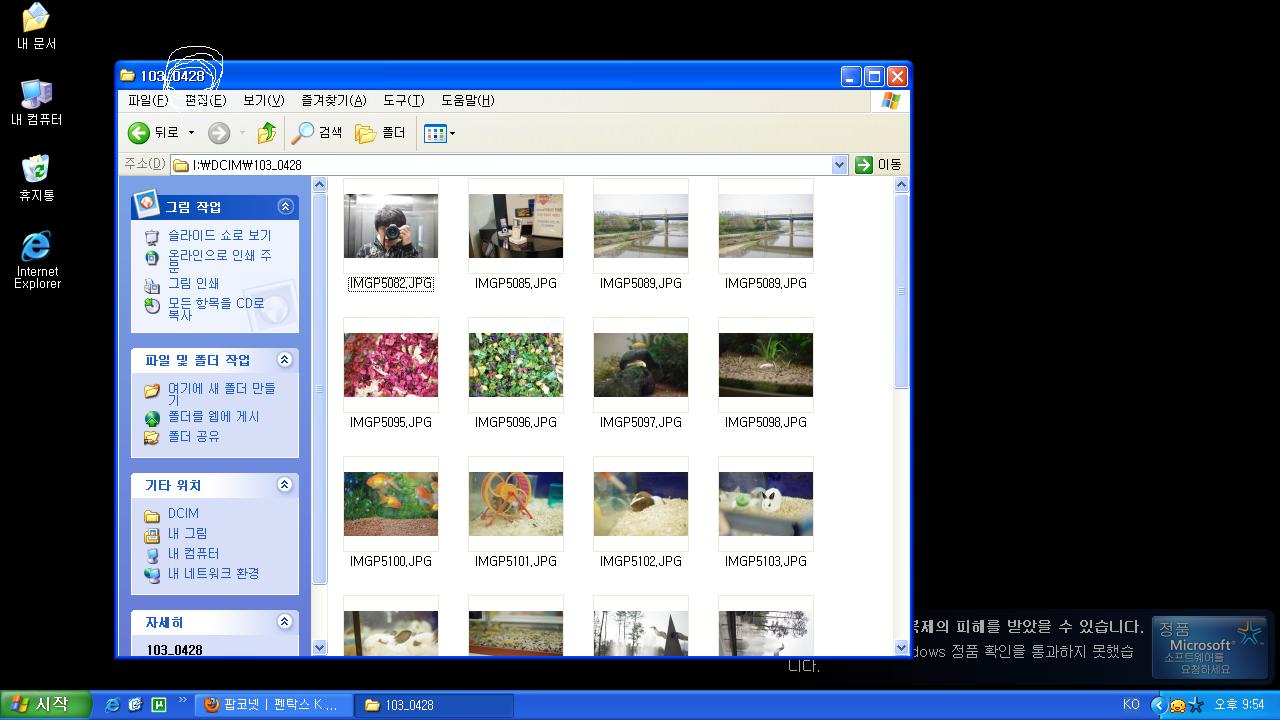Open the Internet Explorer desktop icon
Image resolution: width=1280 pixels, height=720 pixels.
click(x=36, y=247)
